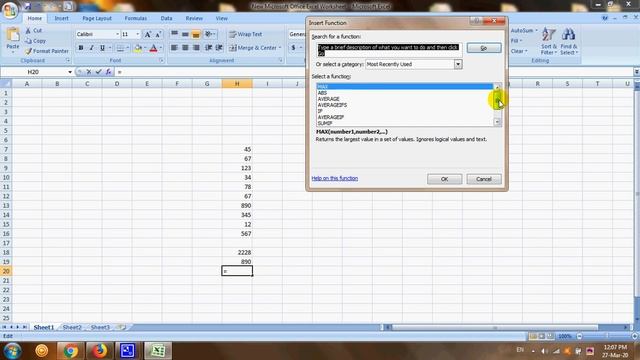Open the Clipboard dialog launcher
640x360 pixels.
(x=68, y=60)
